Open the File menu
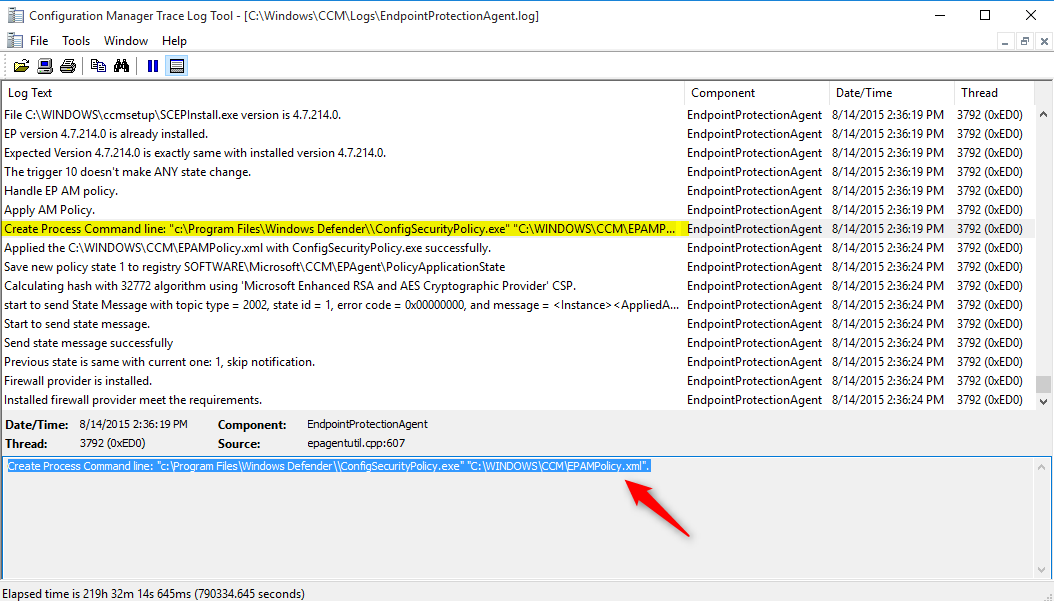1054x601 pixels. [x=39, y=41]
